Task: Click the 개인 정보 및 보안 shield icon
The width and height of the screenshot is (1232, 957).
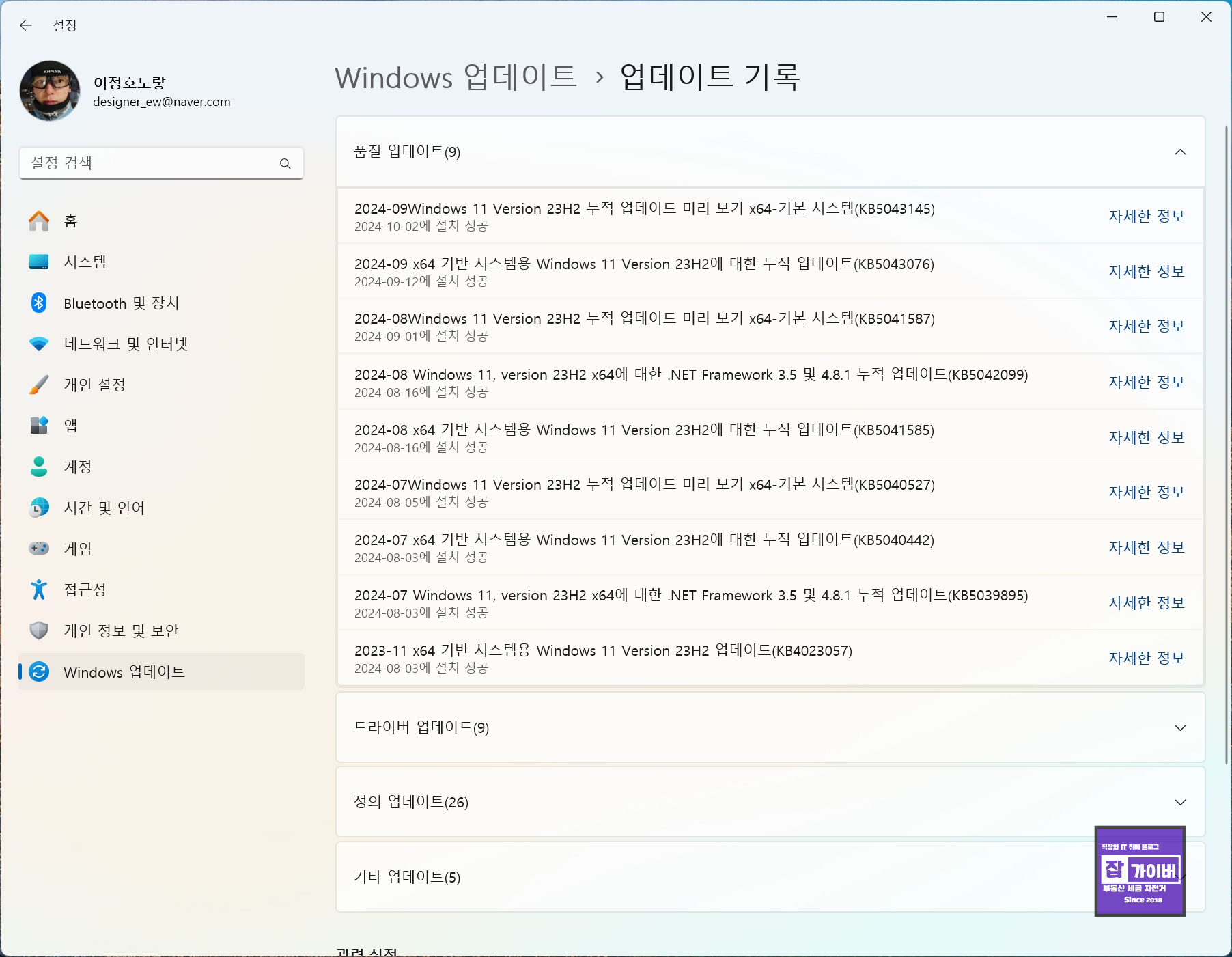Action: 39,630
